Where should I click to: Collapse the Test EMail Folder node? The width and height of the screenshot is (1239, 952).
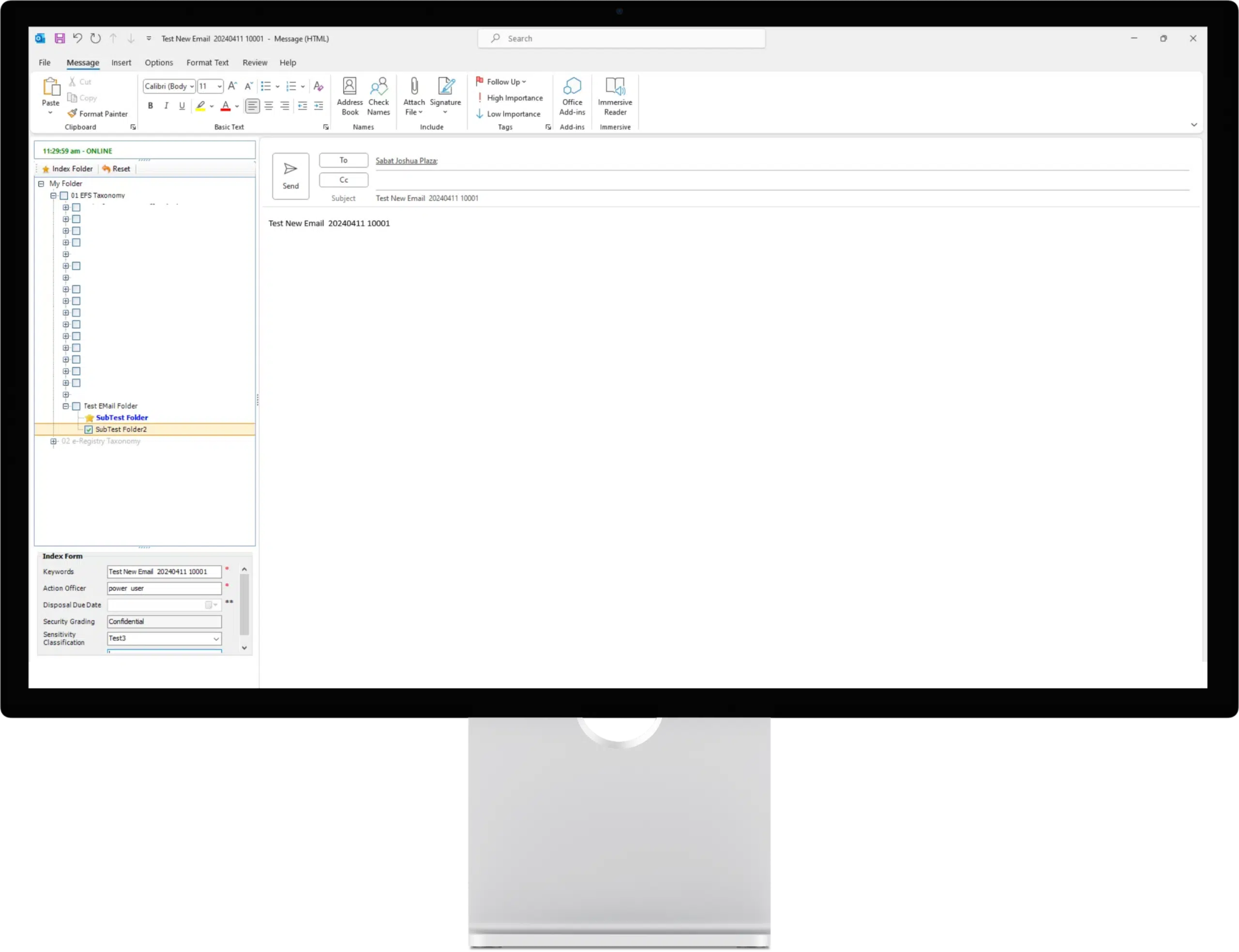(x=66, y=406)
